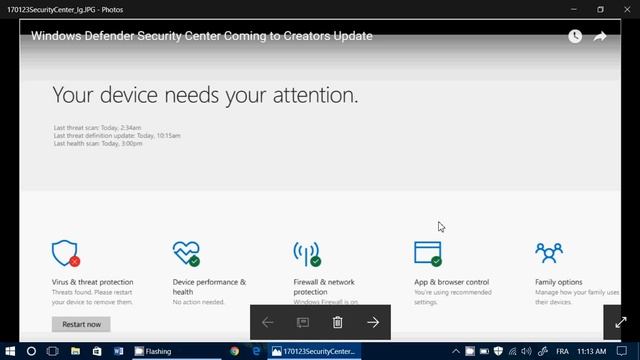Click the Firewall & network protection label
Viewport: 640px width, 360px height.
click(x=324, y=287)
